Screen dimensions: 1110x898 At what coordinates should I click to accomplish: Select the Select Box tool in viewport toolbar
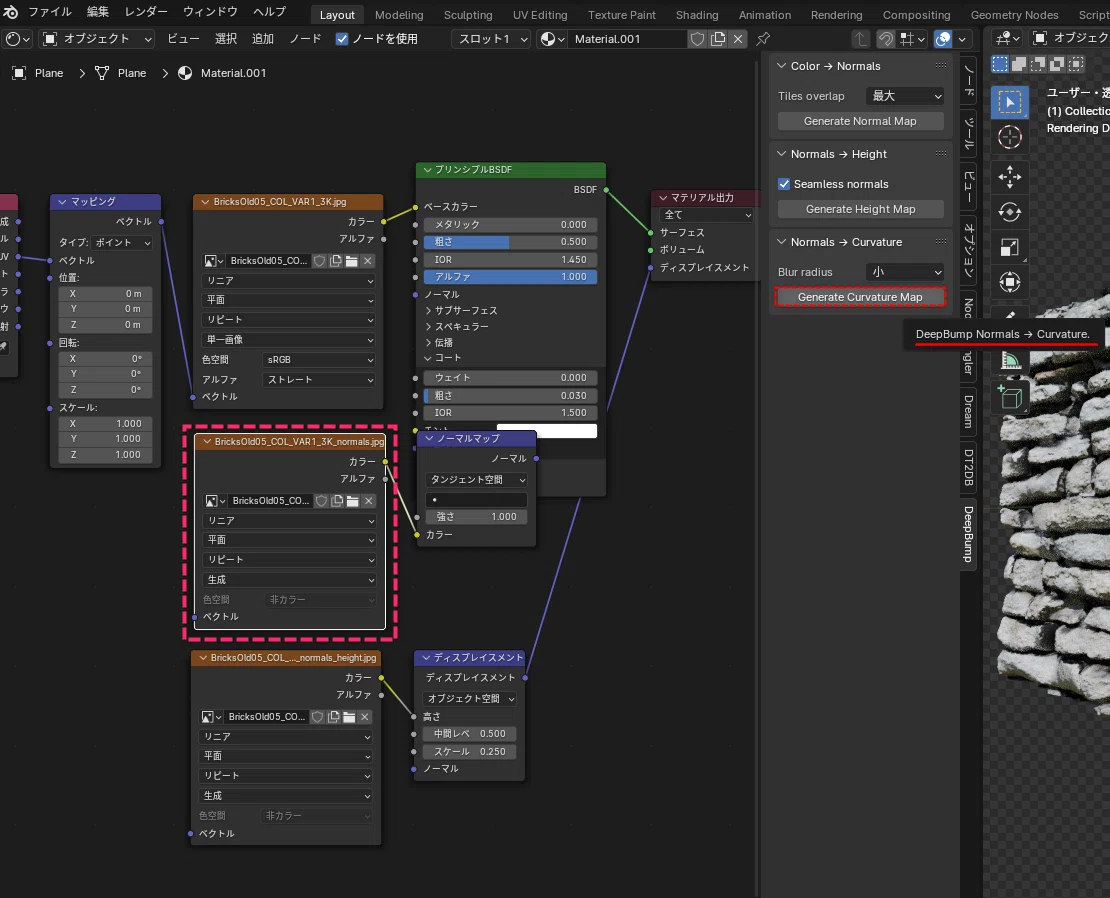coord(1009,103)
